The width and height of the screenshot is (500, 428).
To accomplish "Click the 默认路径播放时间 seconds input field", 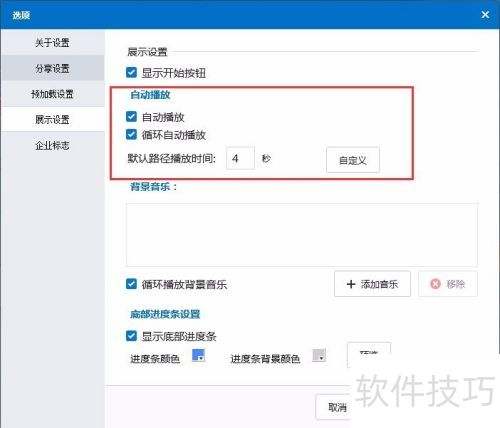I will (x=240, y=158).
